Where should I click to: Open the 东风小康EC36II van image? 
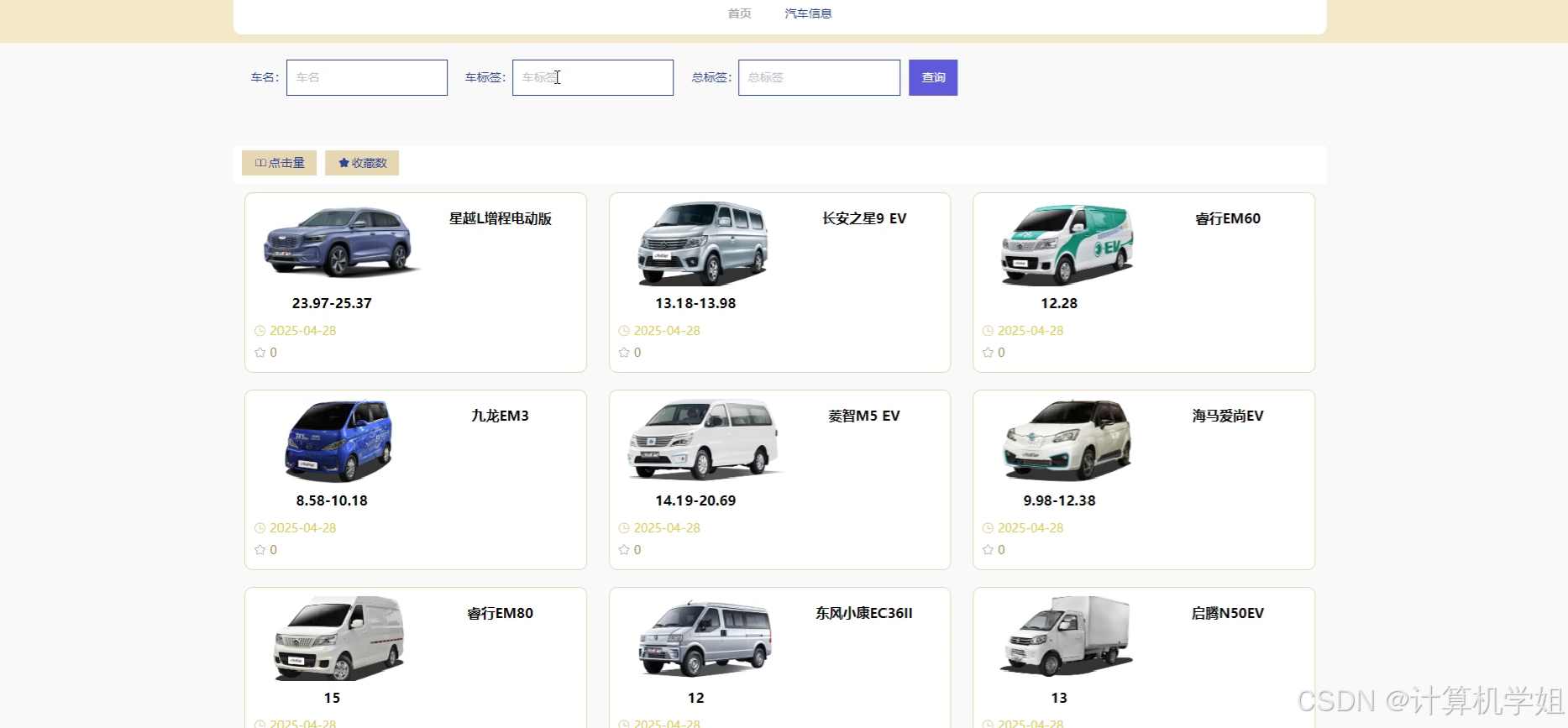(x=703, y=637)
